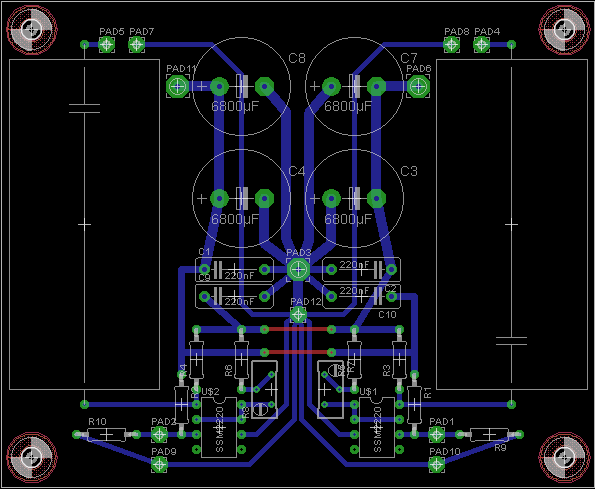Select the negative pad of capacitor C3
This screenshot has height=489, width=595.
pyautogui.click(x=376, y=198)
